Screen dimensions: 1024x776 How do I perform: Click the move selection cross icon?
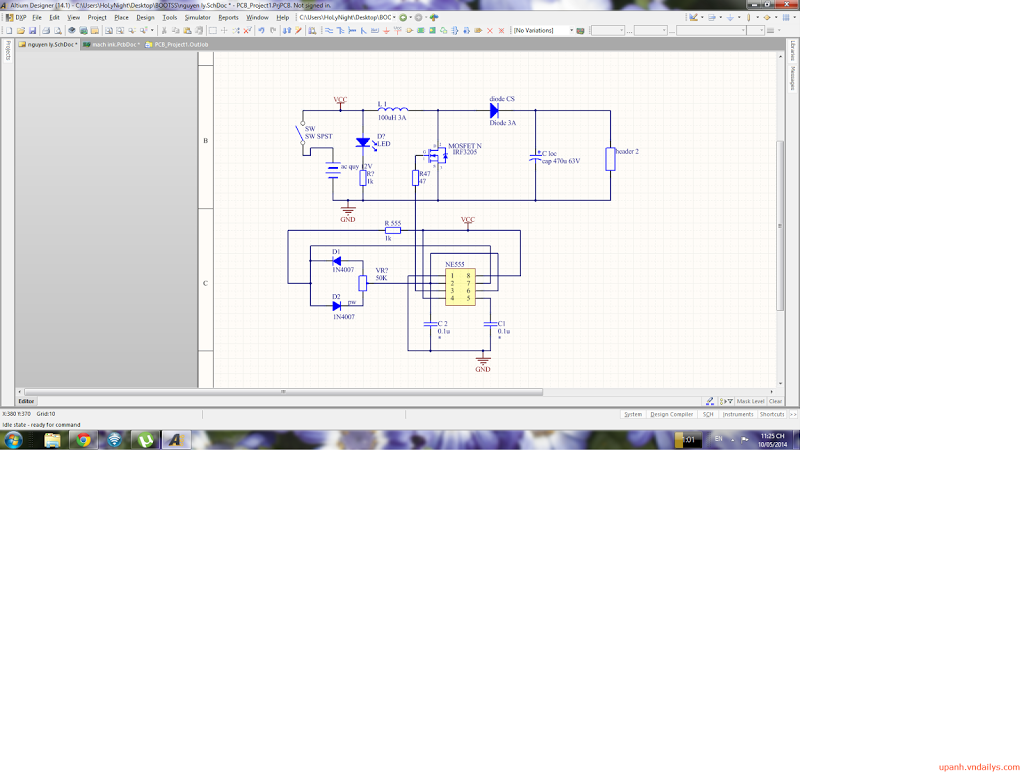[224, 31]
